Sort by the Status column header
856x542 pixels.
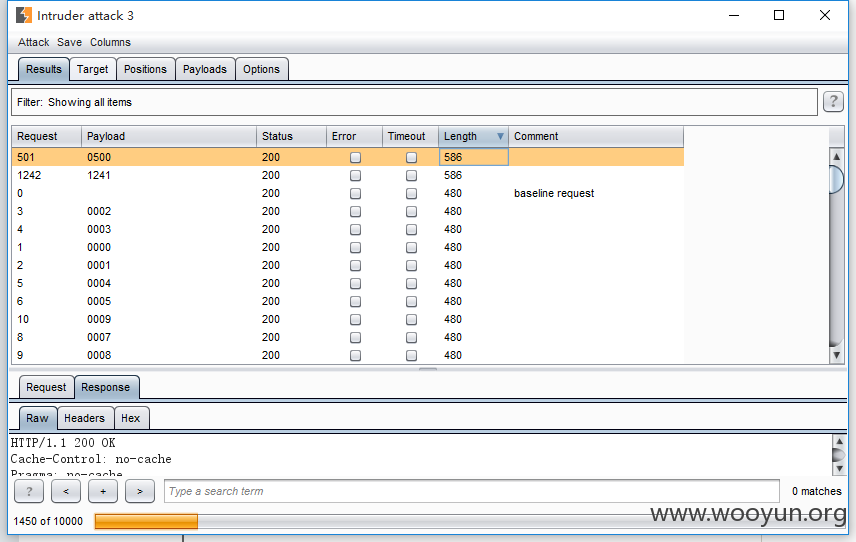291,136
